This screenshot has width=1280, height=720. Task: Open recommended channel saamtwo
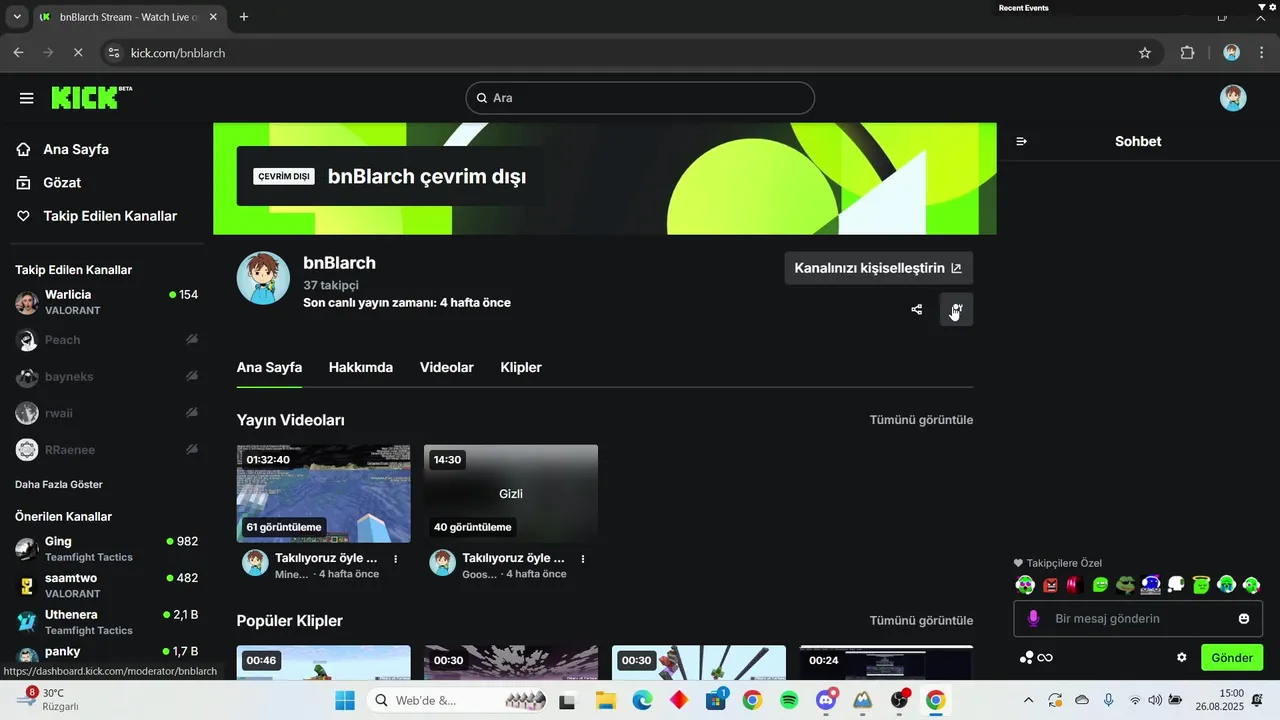[106, 585]
